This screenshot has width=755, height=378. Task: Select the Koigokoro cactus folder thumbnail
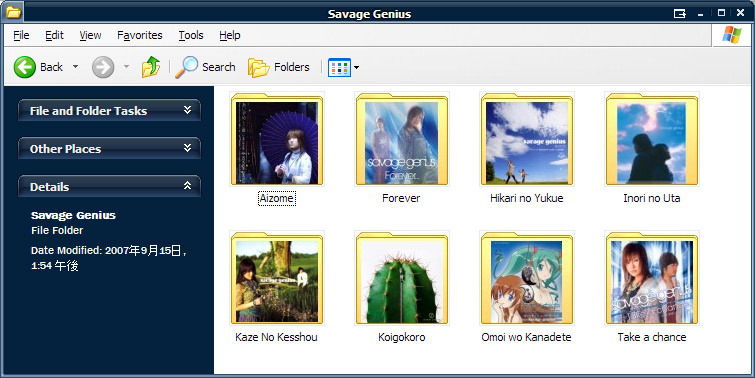pos(402,278)
